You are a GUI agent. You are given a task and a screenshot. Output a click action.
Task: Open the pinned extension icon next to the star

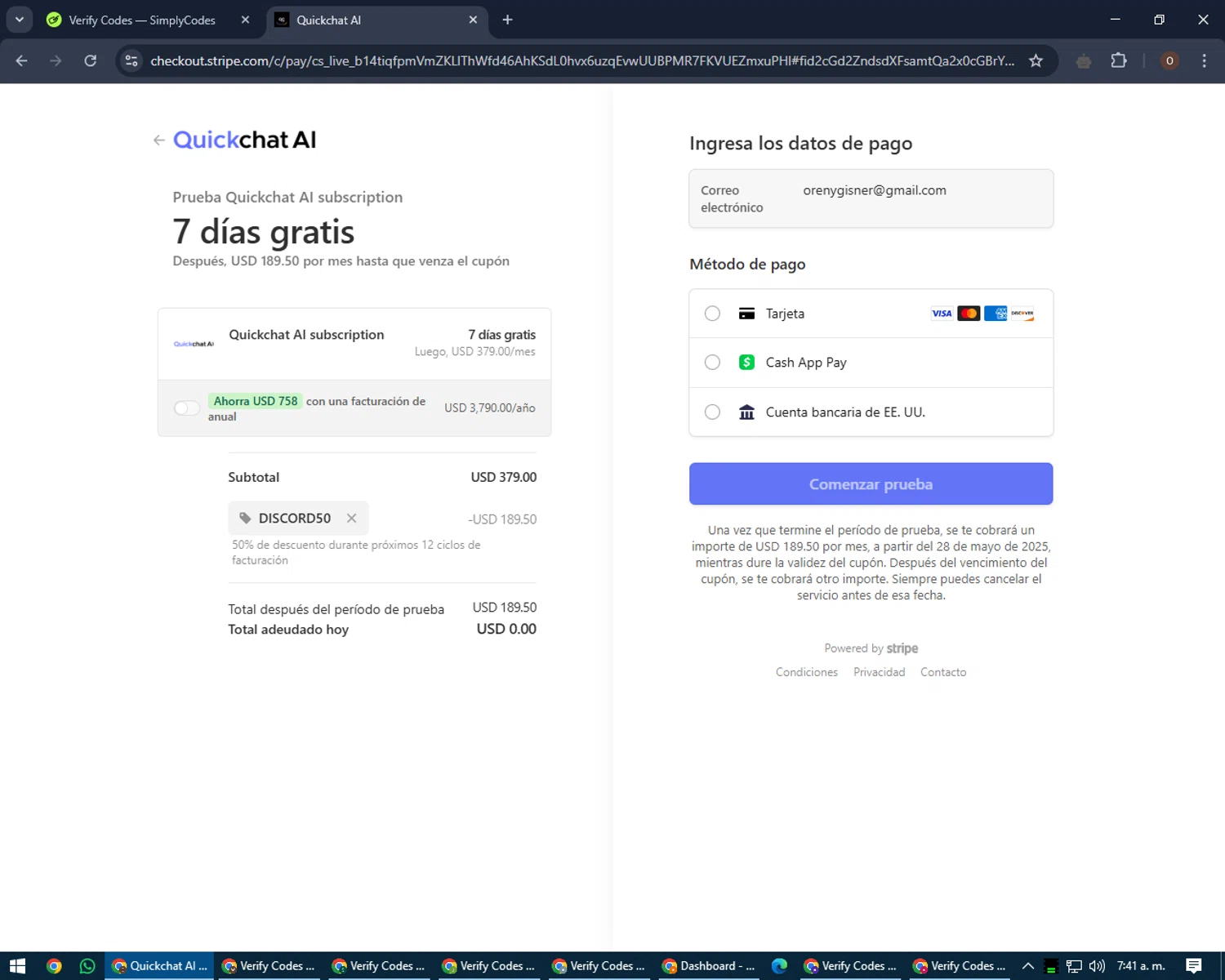click(x=1084, y=61)
